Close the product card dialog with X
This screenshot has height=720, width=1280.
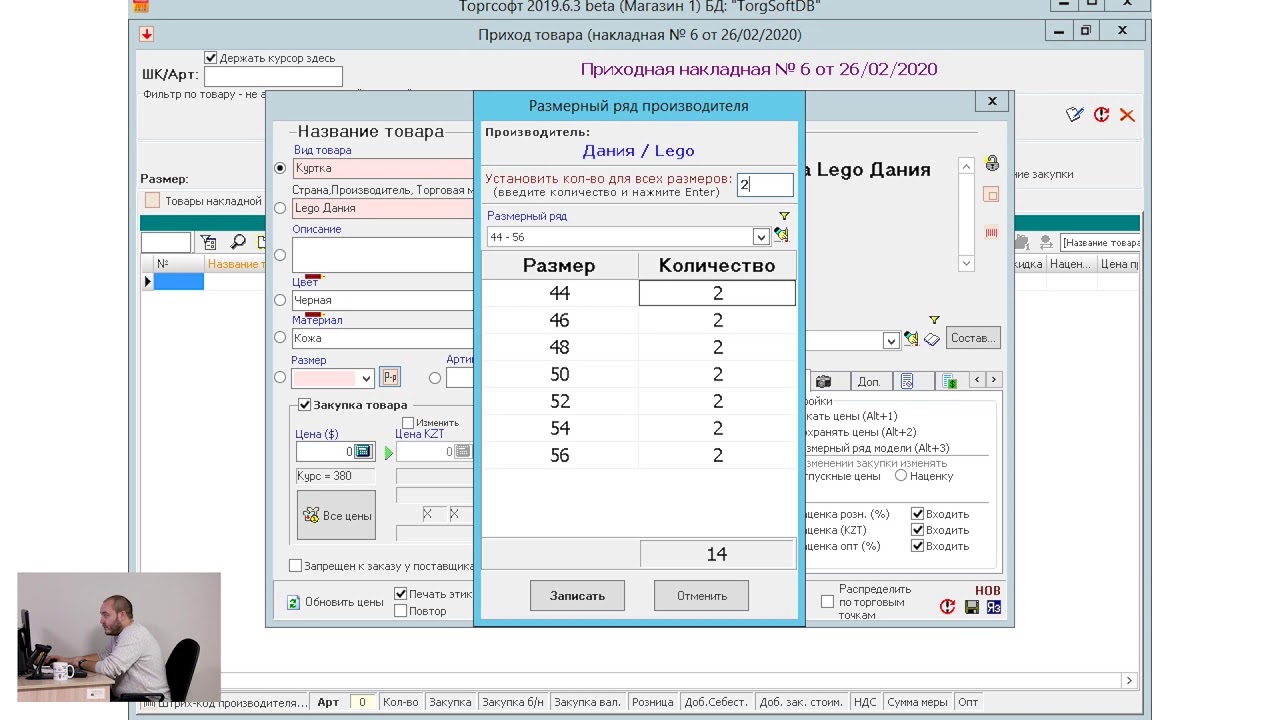[x=992, y=101]
